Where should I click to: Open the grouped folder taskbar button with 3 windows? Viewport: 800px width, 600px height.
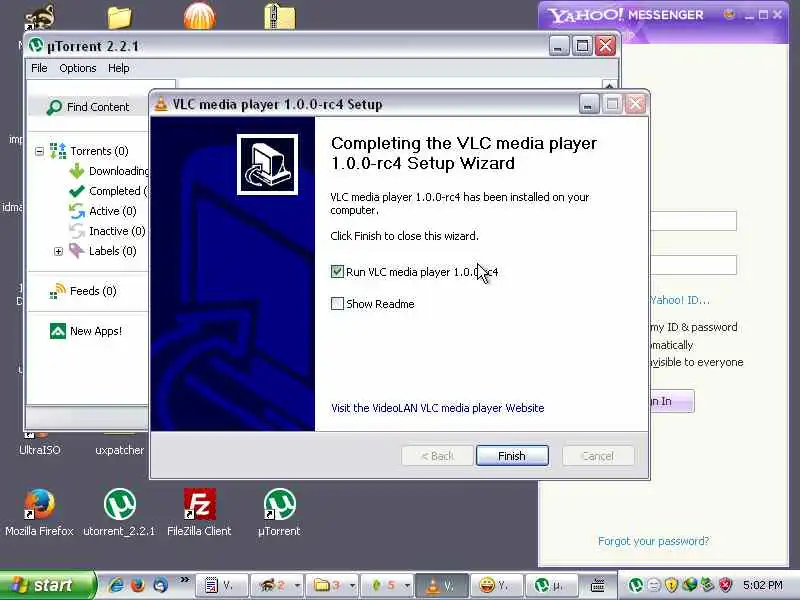tap(332, 586)
